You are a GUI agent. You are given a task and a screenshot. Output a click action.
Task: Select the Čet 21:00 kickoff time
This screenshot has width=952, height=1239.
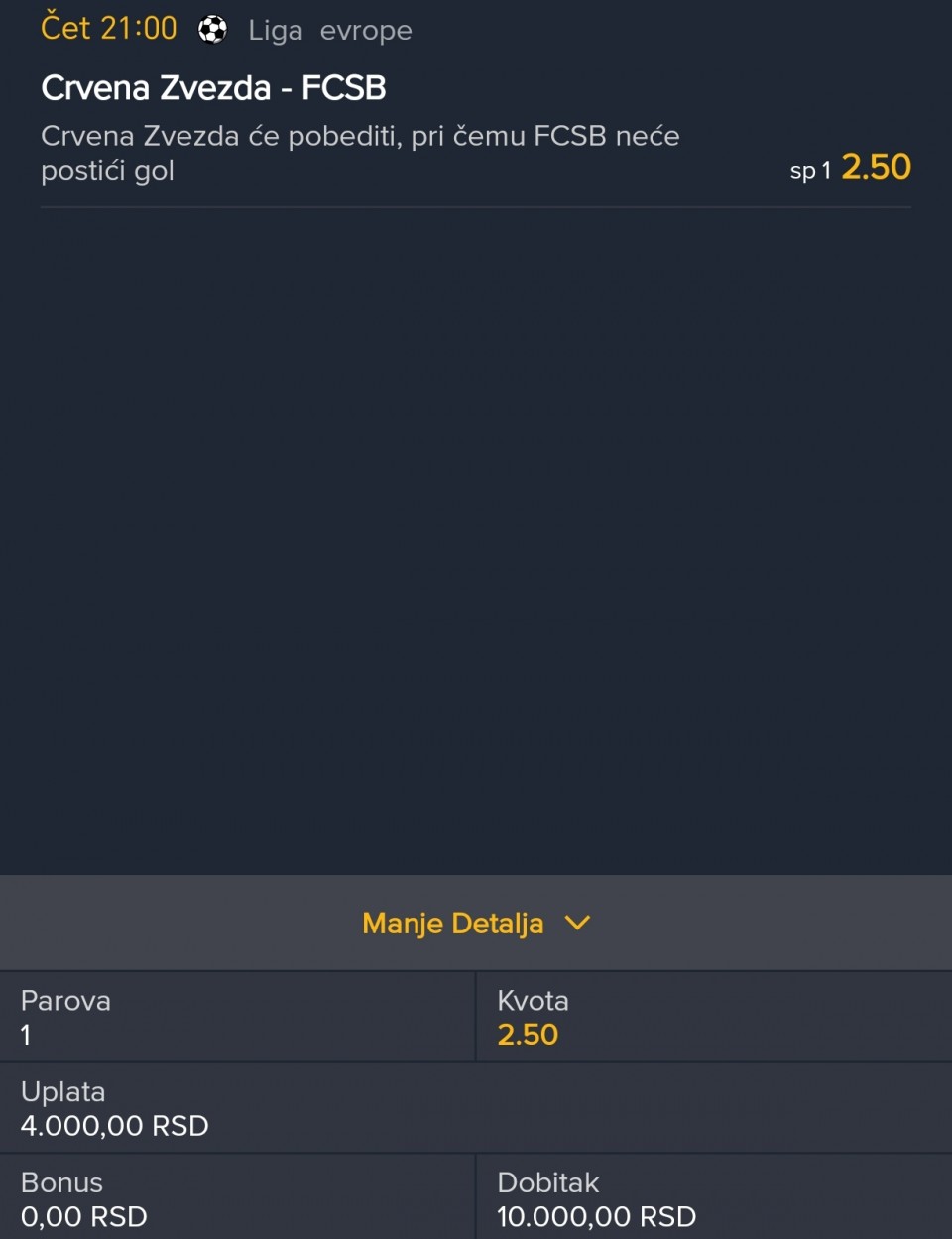pos(109,29)
